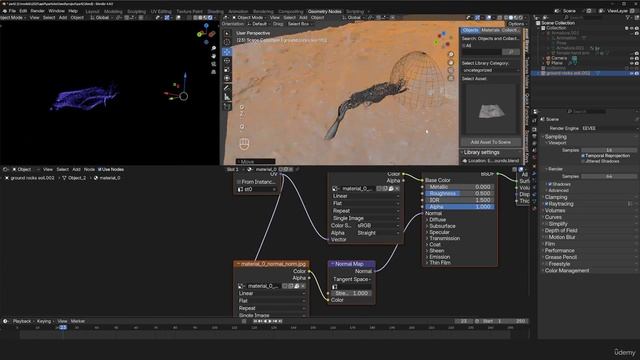
Task: Open the Render menu in top bar
Action: click(37, 11)
